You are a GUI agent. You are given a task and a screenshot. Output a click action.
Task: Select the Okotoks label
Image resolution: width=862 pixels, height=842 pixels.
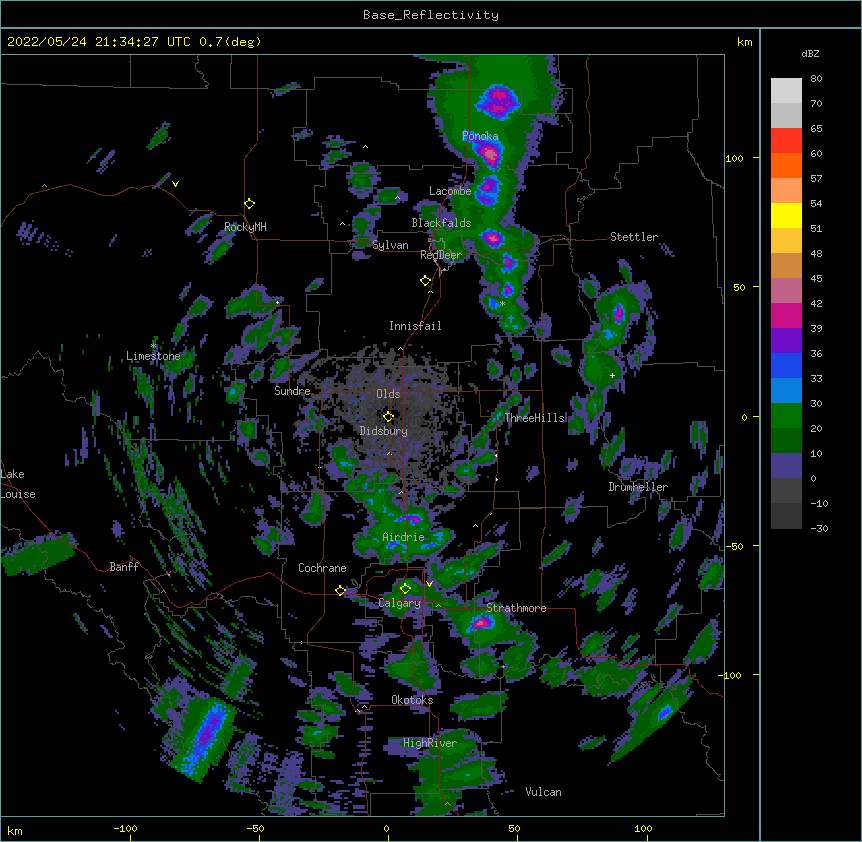(412, 700)
